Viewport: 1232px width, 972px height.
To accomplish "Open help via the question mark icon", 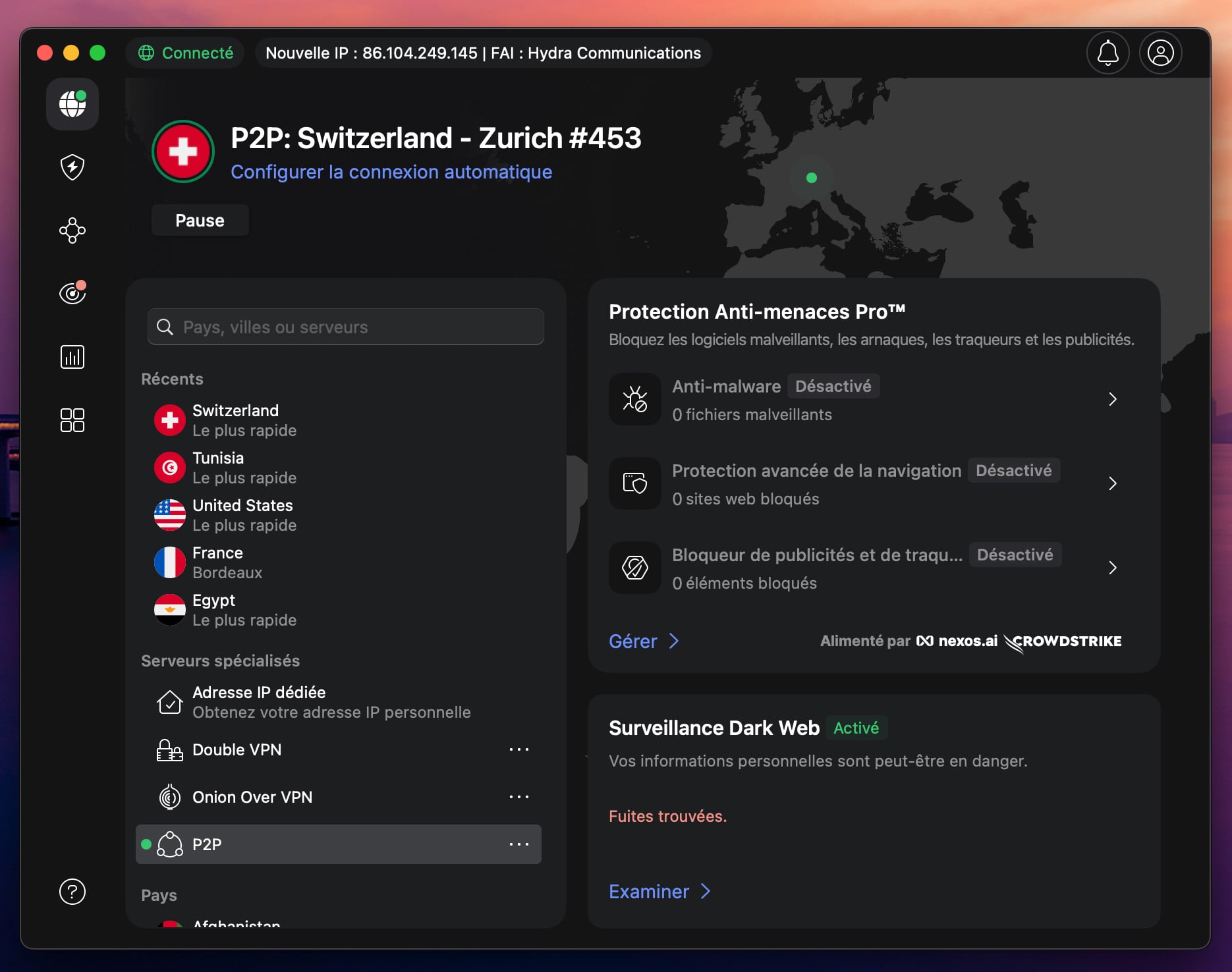I will click(x=72, y=892).
